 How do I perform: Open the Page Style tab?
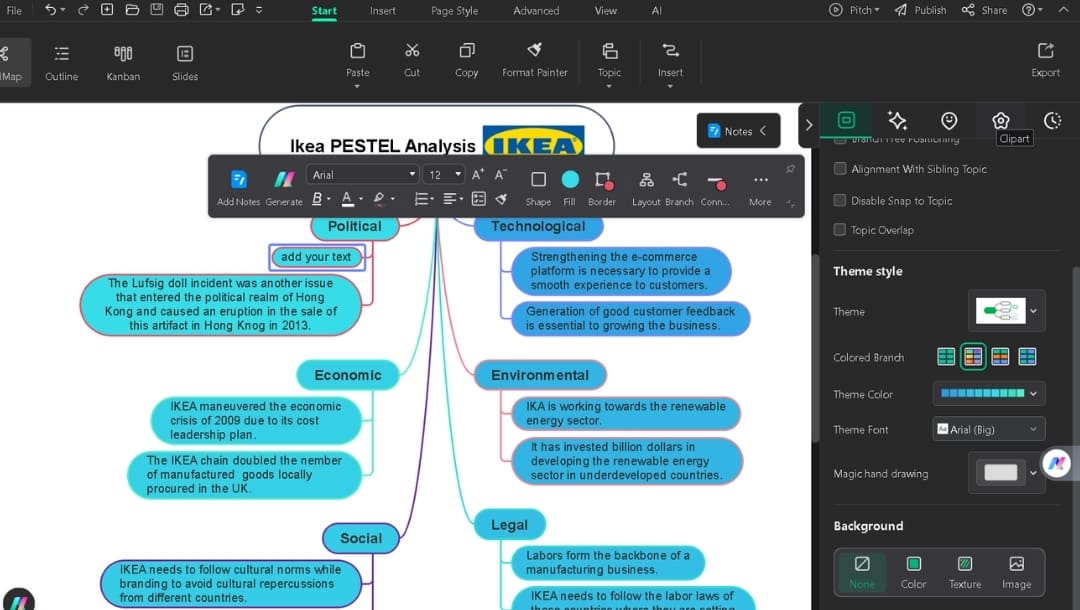(x=455, y=10)
